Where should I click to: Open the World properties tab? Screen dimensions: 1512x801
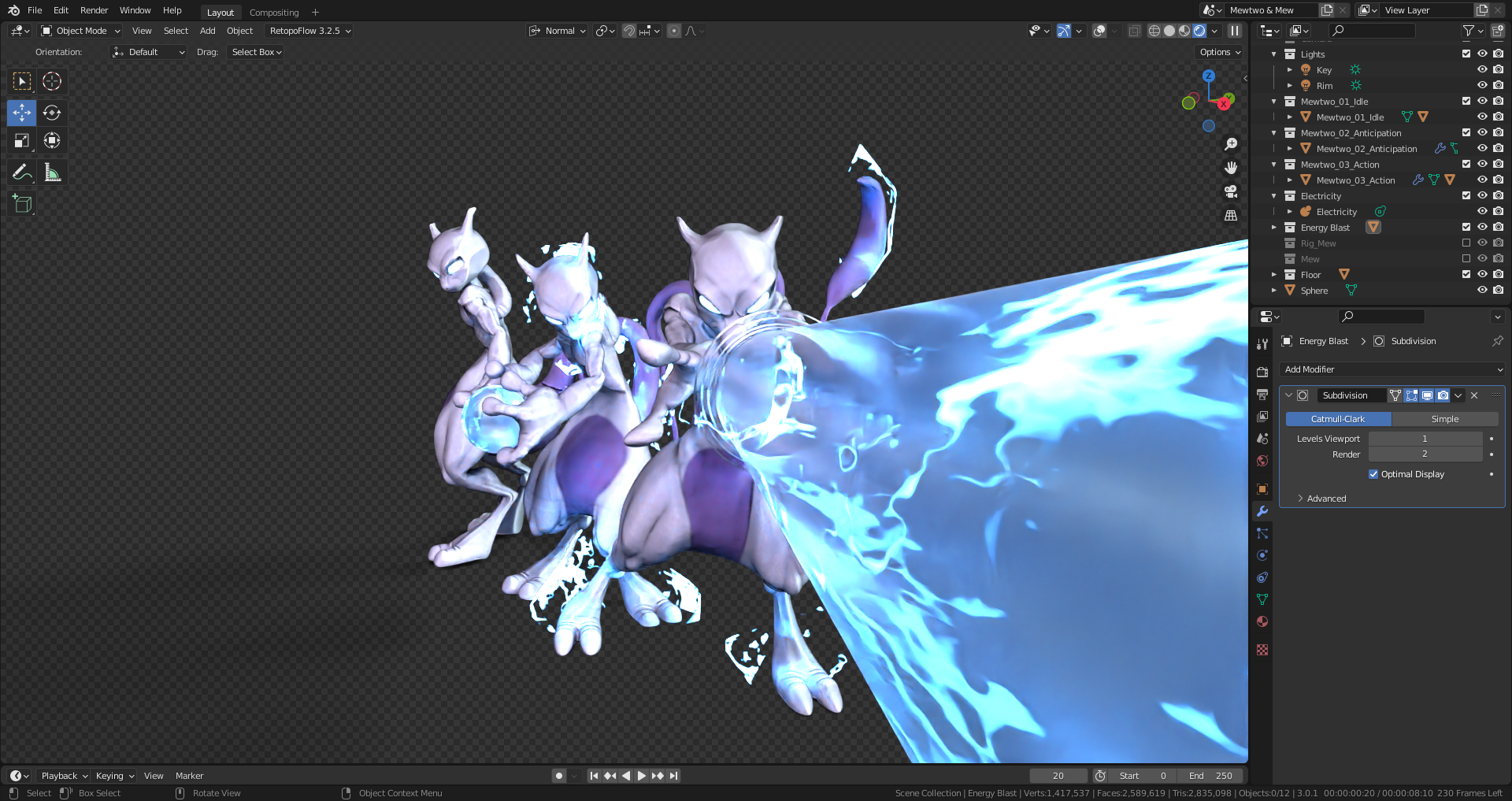tap(1262, 460)
